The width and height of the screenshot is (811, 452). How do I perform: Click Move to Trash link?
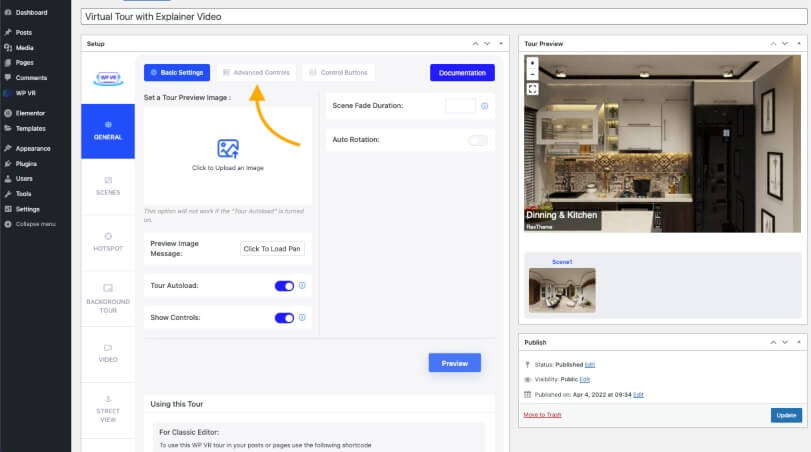pos(543,415)
